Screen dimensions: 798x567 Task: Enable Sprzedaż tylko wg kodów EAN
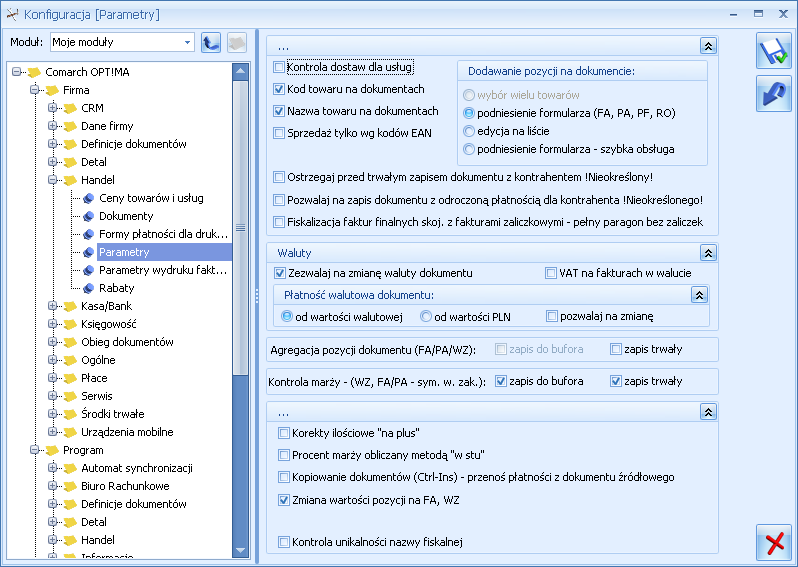coord(279,133)
